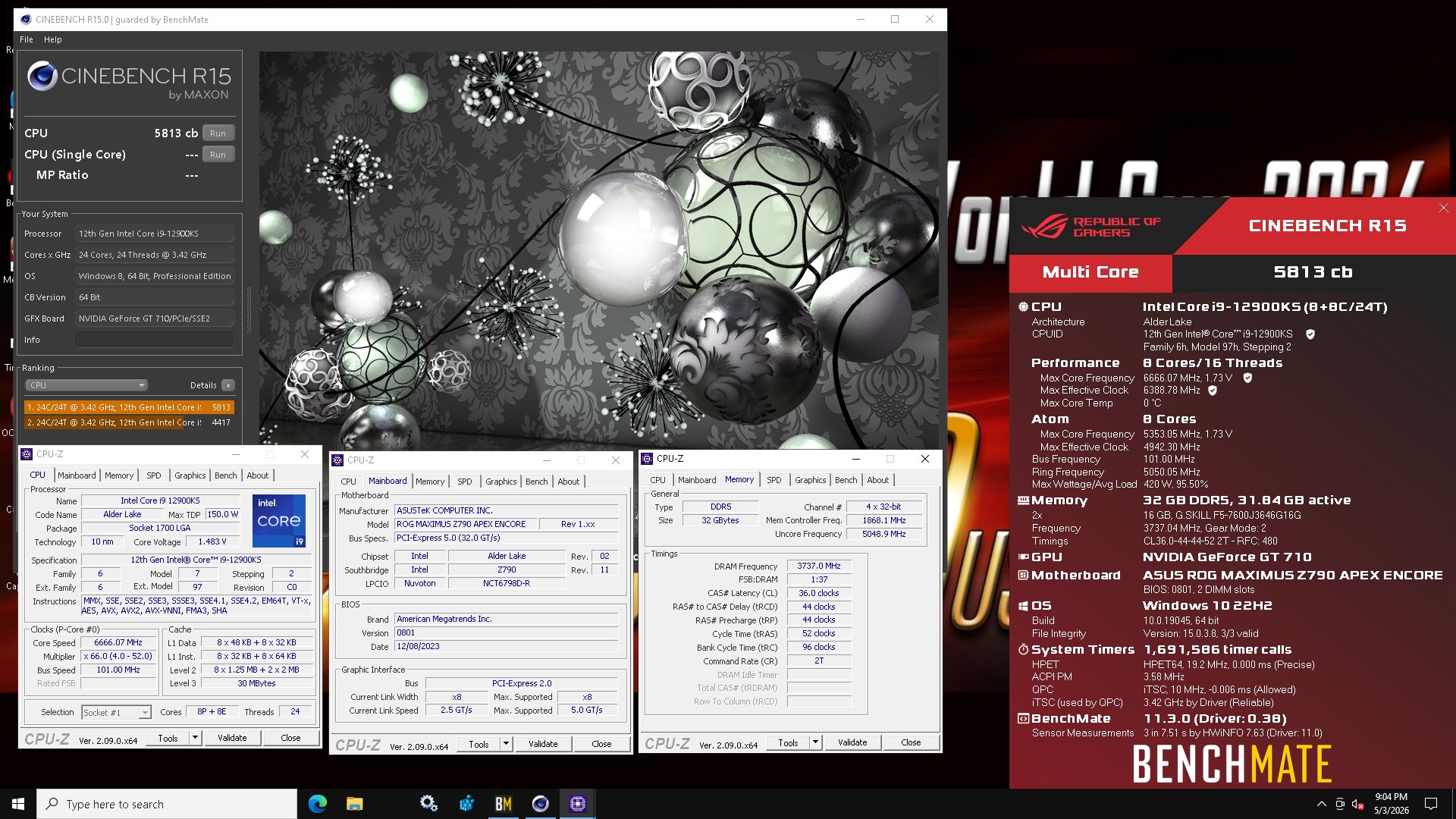Open CPU tab in CPU-Z Memory window
1456x819 pixels.
[657, 480]
